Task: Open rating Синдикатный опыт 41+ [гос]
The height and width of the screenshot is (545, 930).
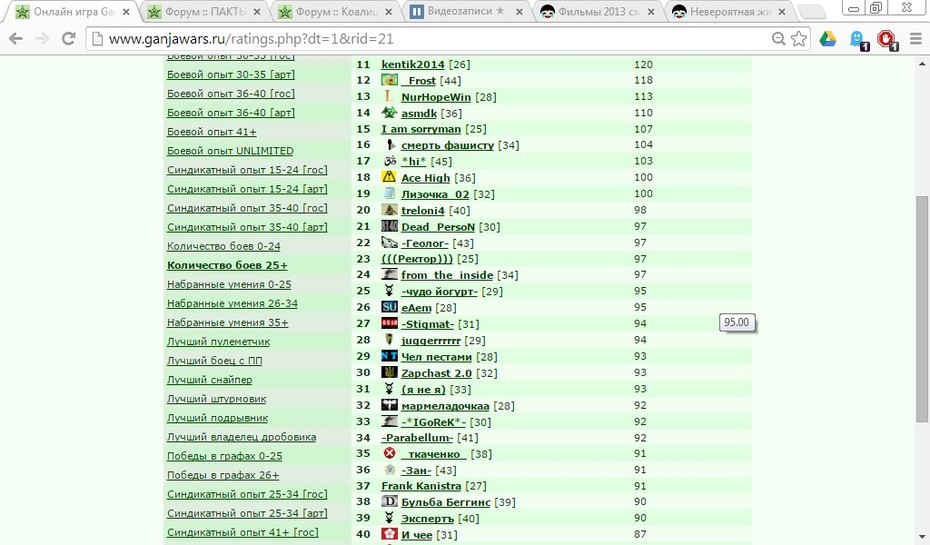Action: [243, 532]
